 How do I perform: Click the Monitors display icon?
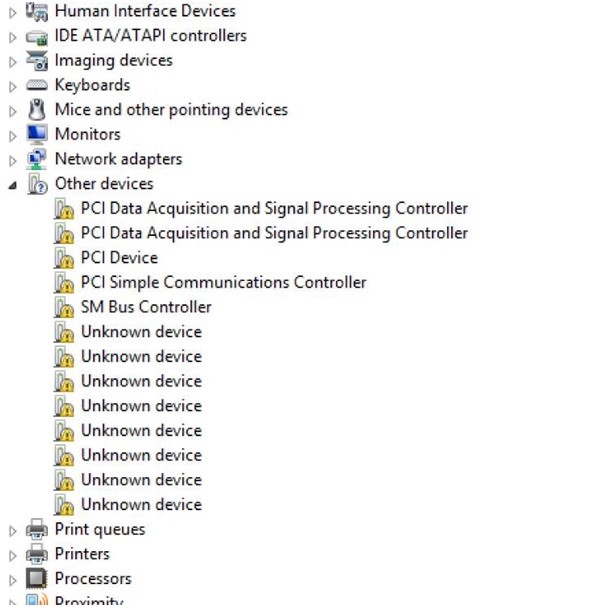click(x=37, y=134)
